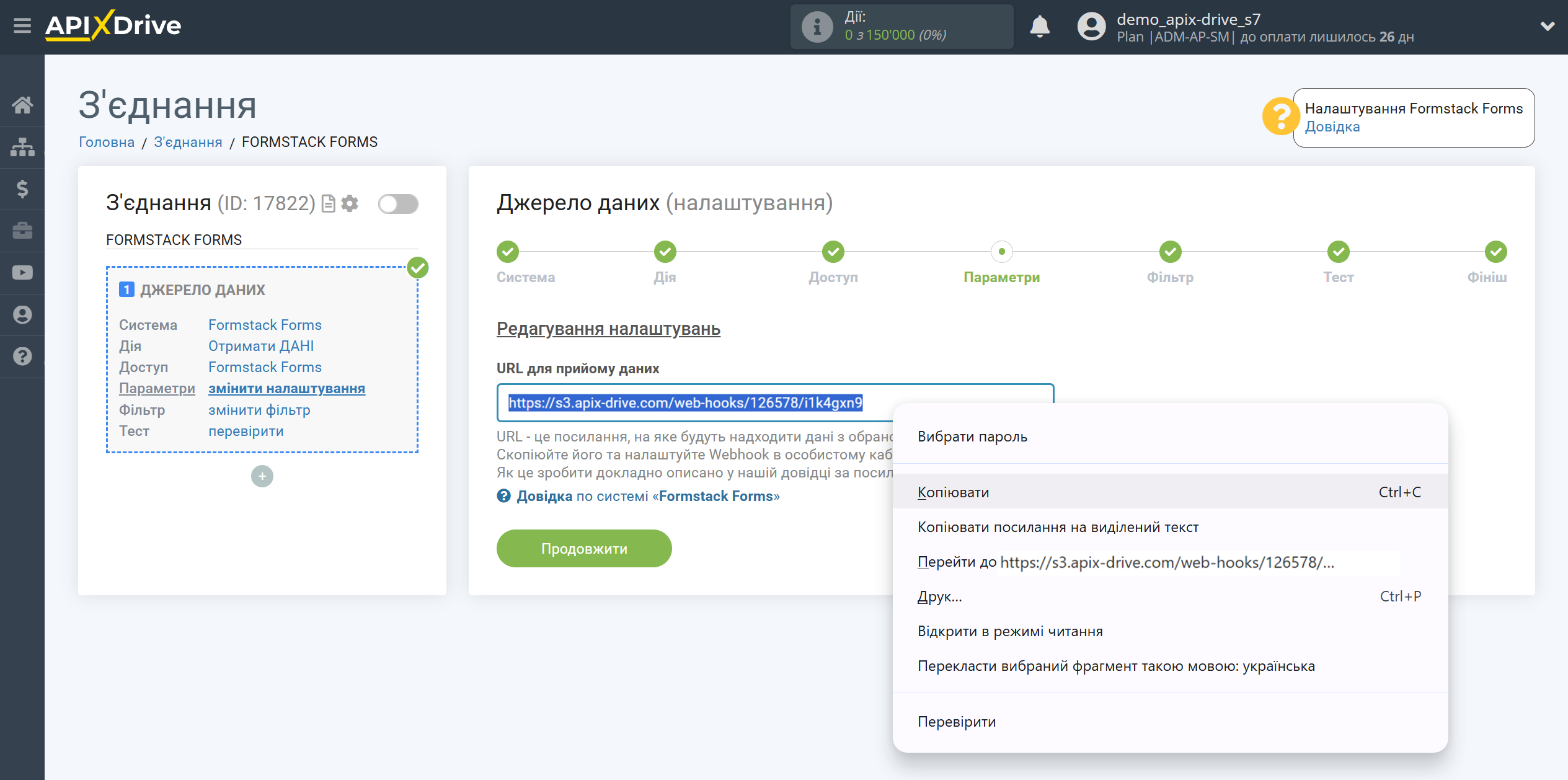
Task: Click the ДЖЕРЕЛО ДАНИХ block header
Action: [202, 290]
